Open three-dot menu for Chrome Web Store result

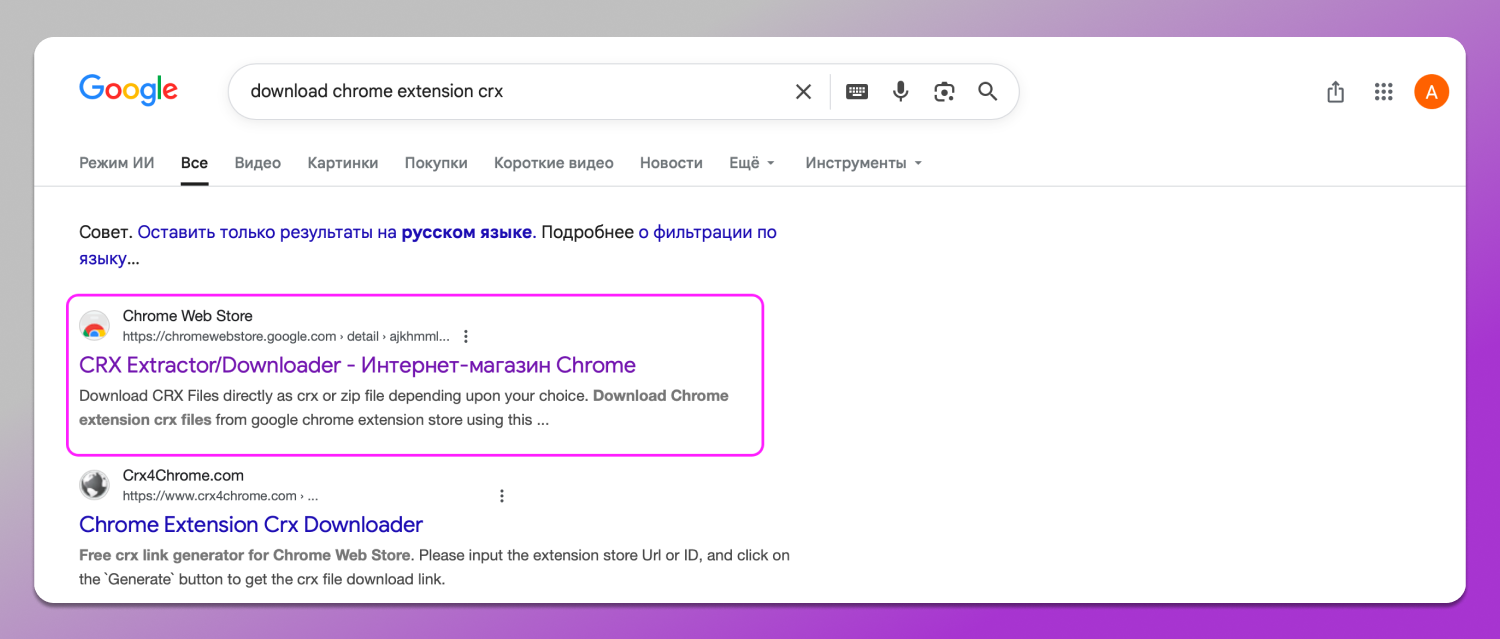(466, 337)
